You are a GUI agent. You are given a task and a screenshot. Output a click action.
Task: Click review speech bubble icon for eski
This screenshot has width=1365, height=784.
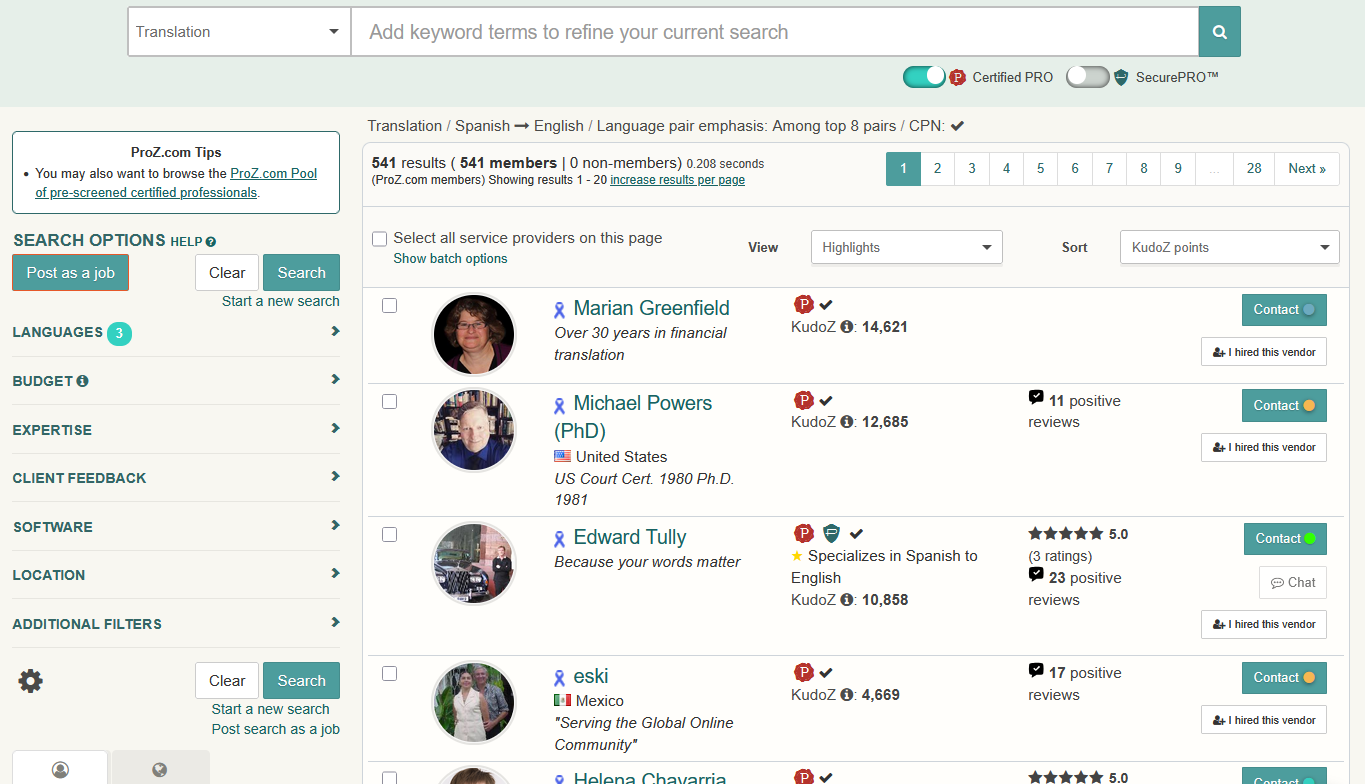tap(1036, 670)
